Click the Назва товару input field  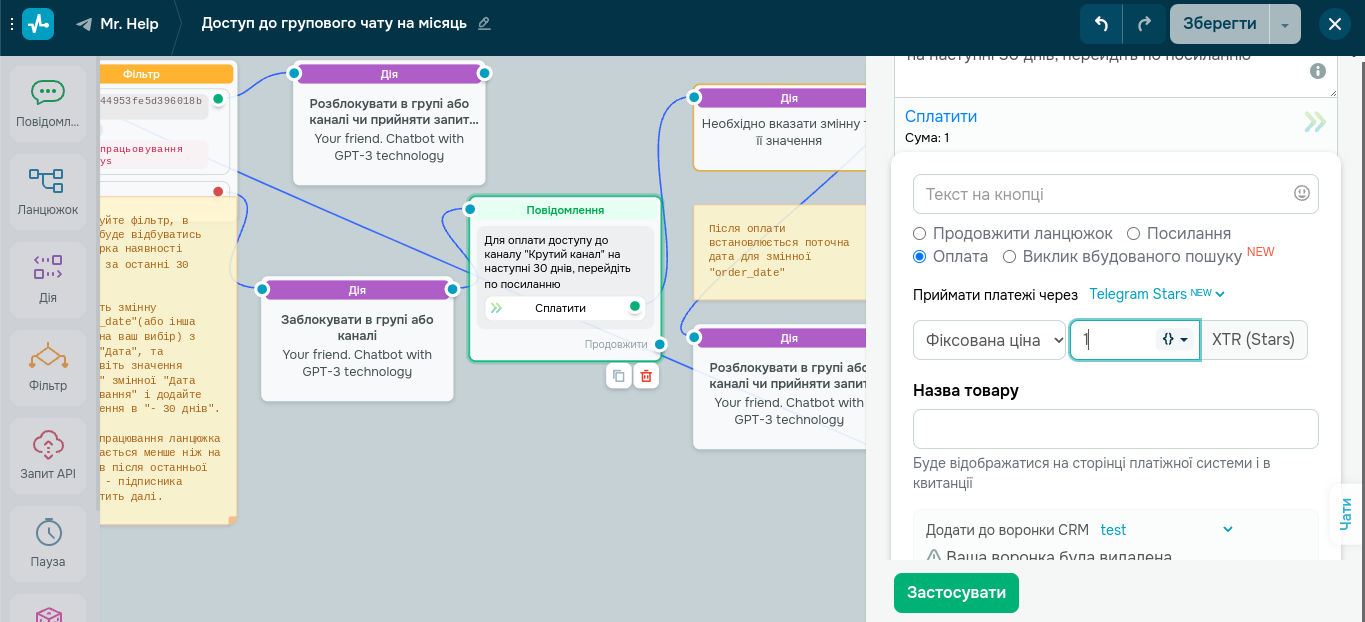click(1115, 429)
